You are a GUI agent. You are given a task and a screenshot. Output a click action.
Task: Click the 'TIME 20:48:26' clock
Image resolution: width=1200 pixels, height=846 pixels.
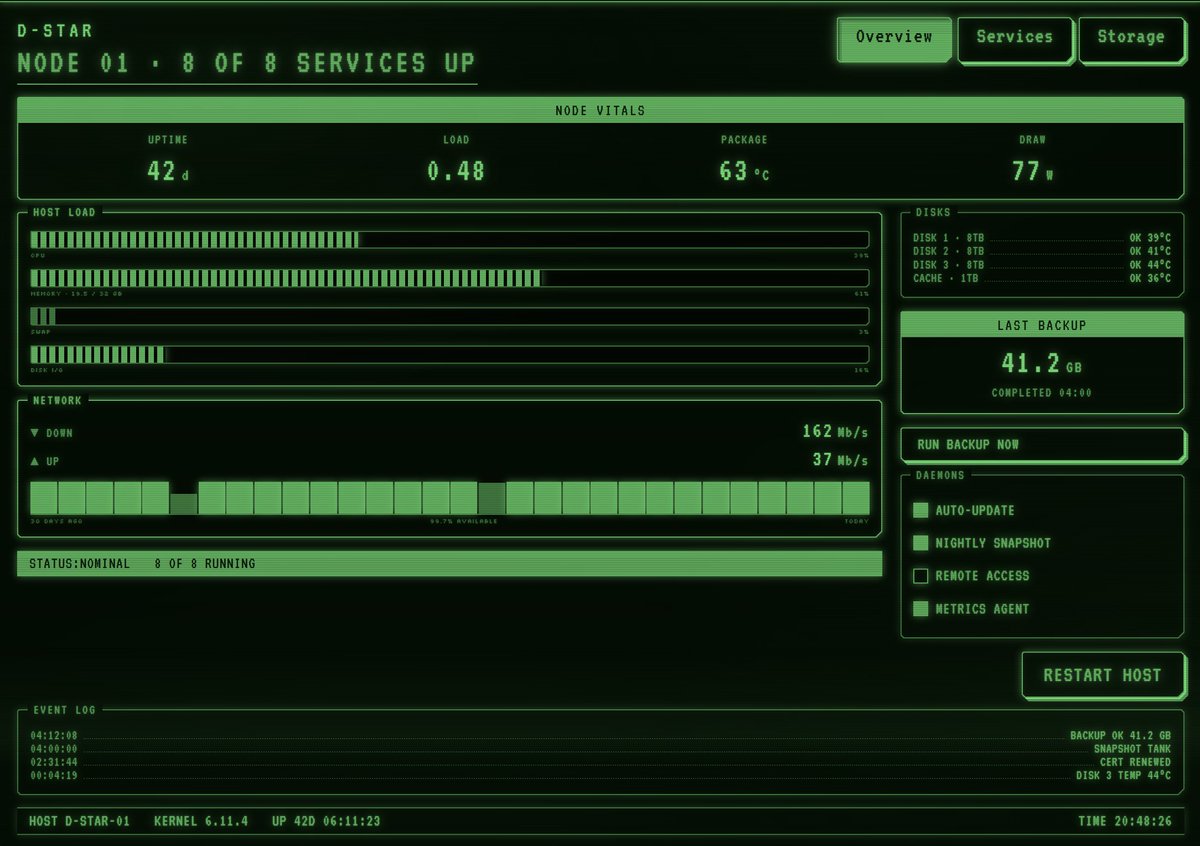point(1125,821)
